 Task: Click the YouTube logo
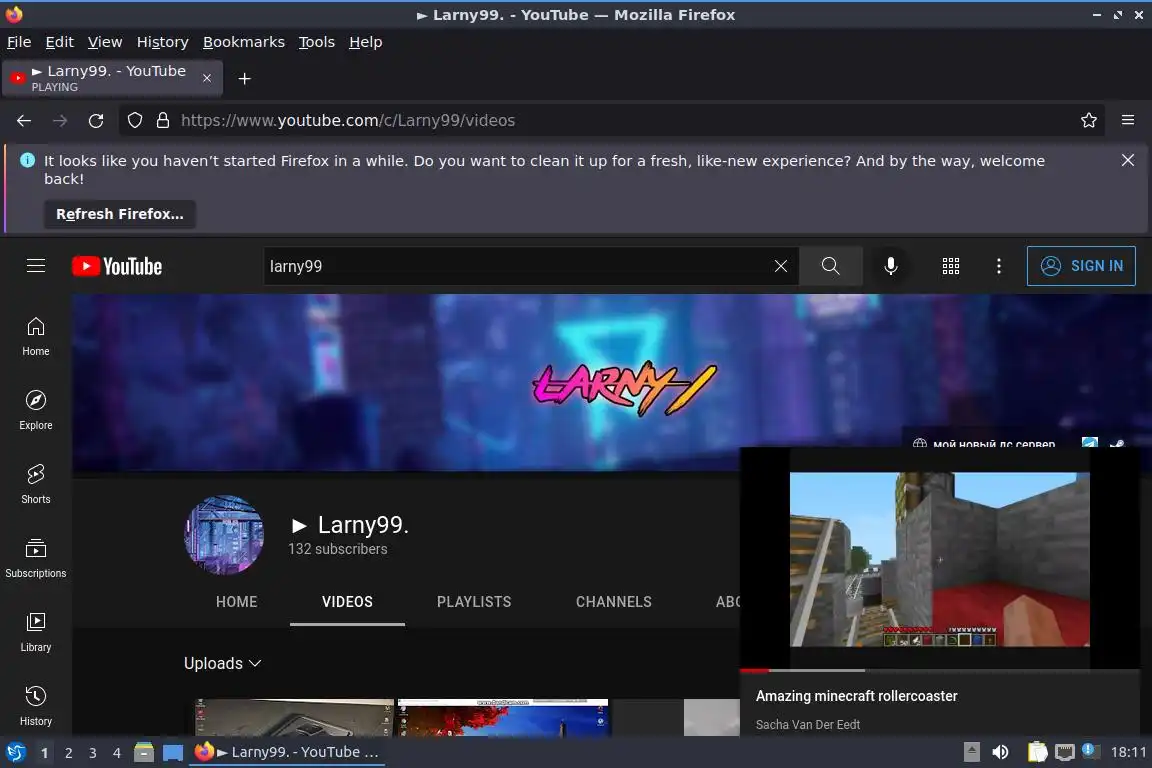(x=117, y=266)
